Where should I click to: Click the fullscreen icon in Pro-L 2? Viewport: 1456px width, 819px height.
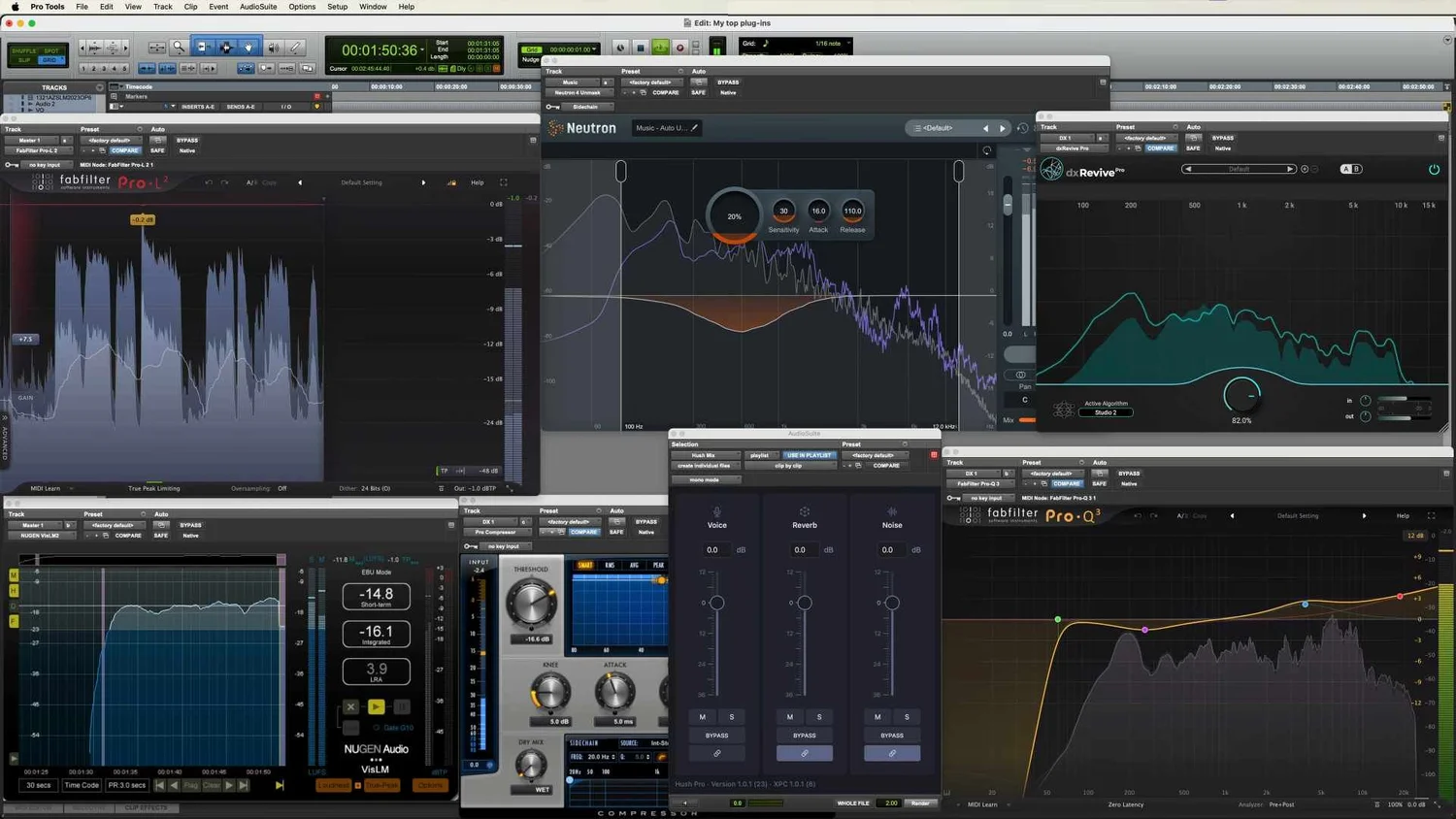pos(503,182)
